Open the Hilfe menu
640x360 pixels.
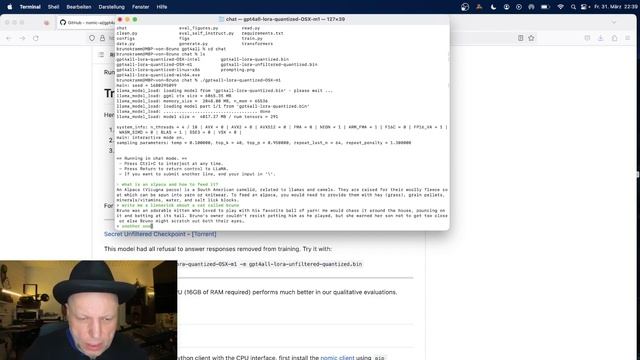tap(162, 7)
